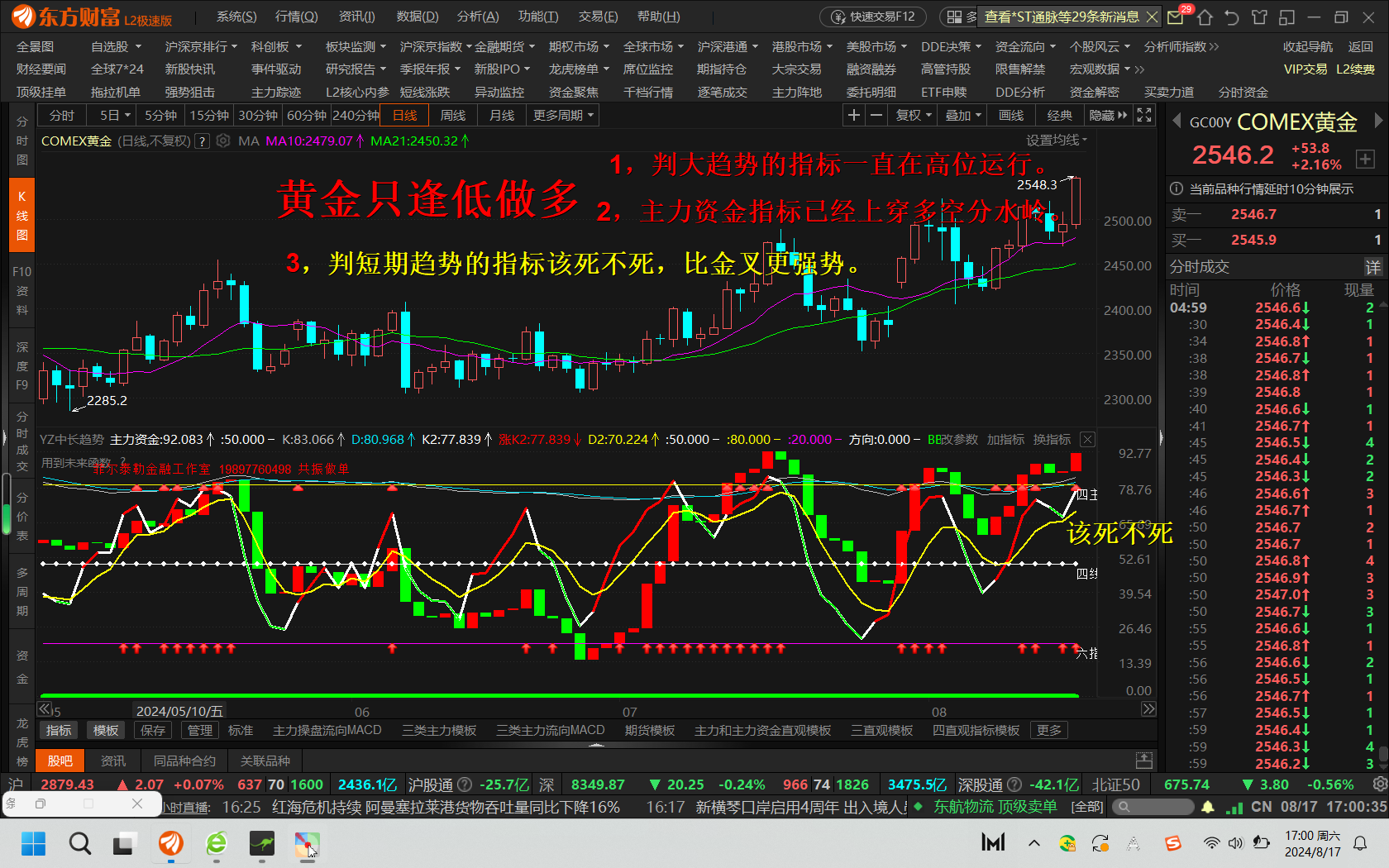The image size is (1389, 868).
Task: Expand the 资金流向 dropdown
Action: (x=1025, y=47)
